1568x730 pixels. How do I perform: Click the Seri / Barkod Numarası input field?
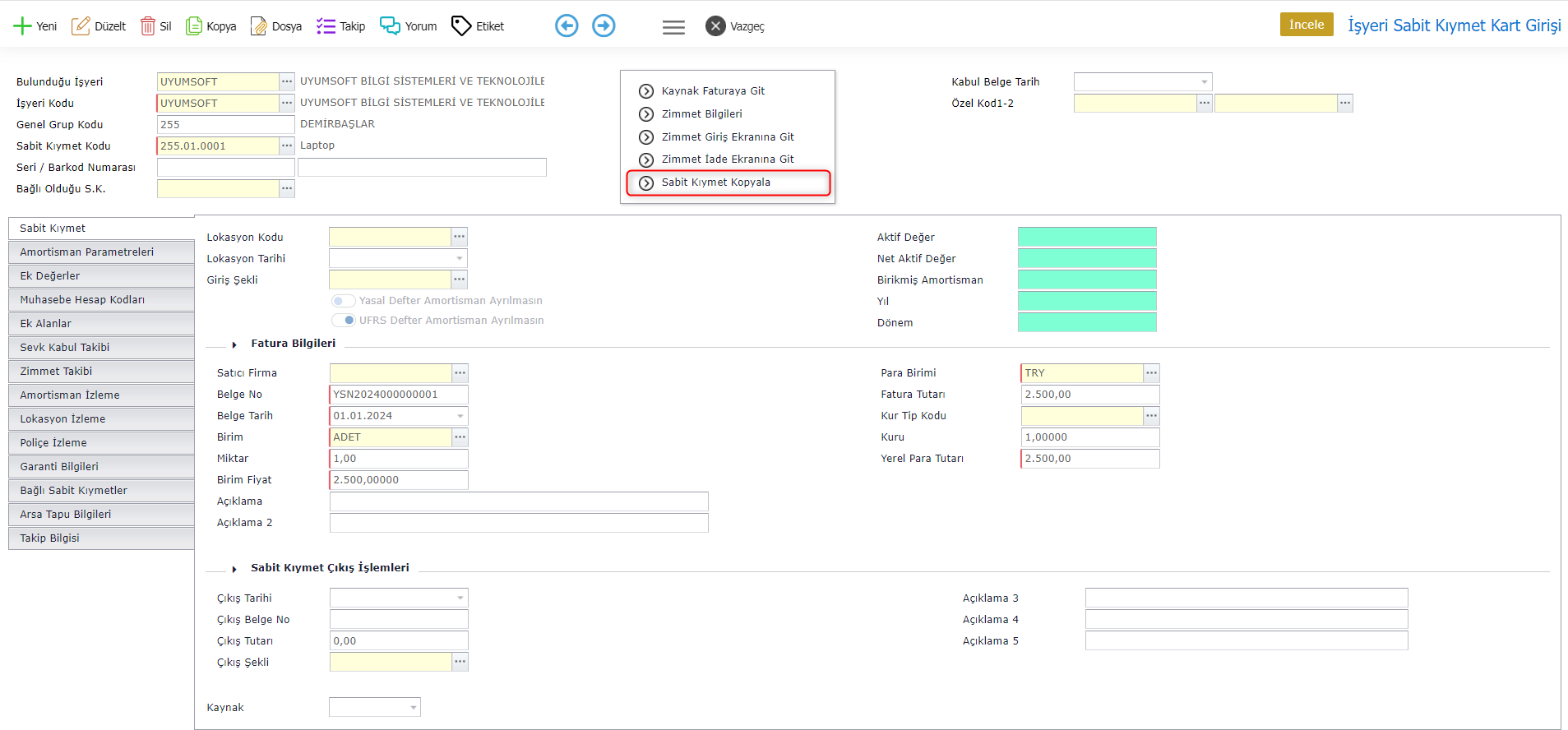pos(225,168)
